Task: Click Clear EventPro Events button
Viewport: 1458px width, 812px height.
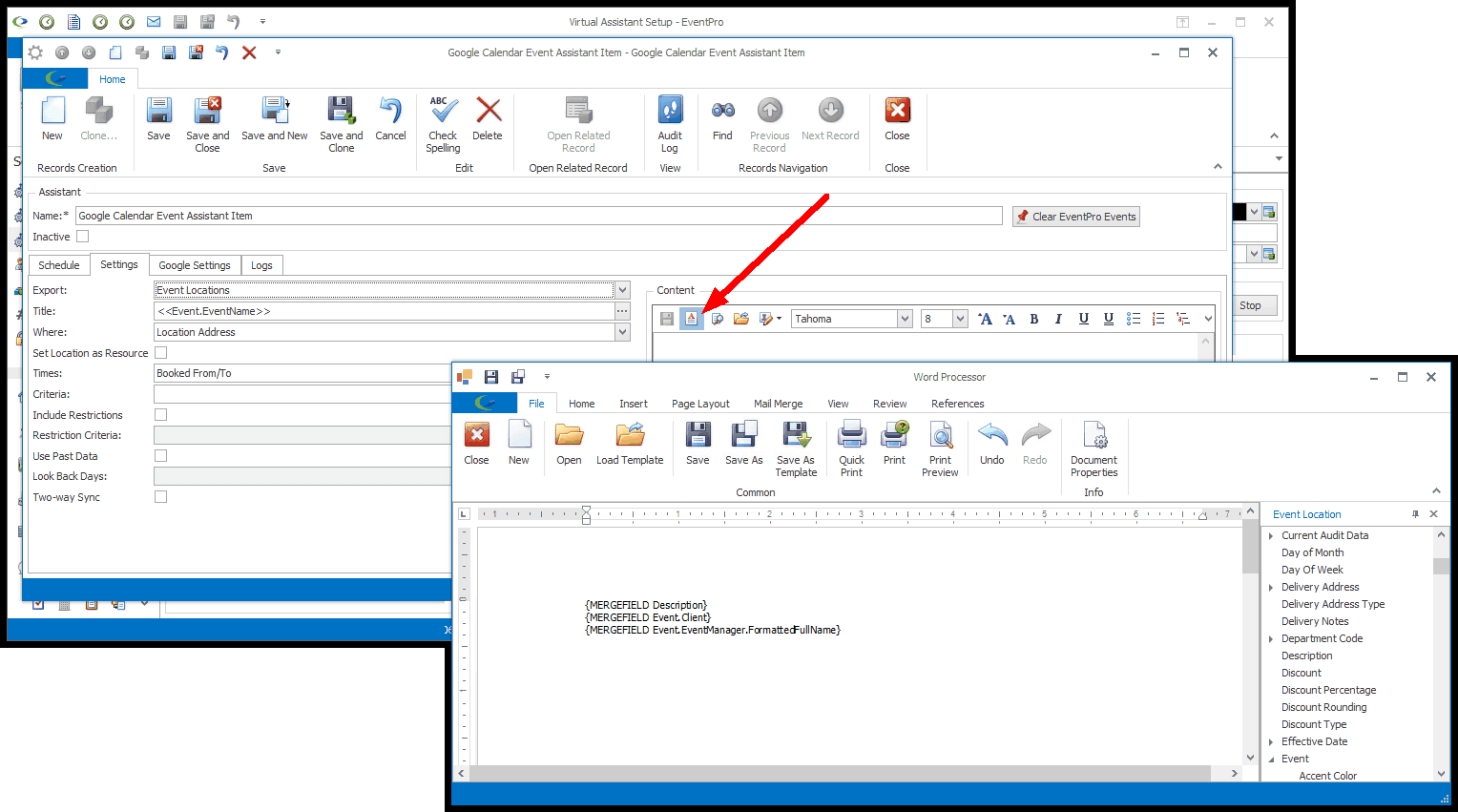Action: point(1076,217)
